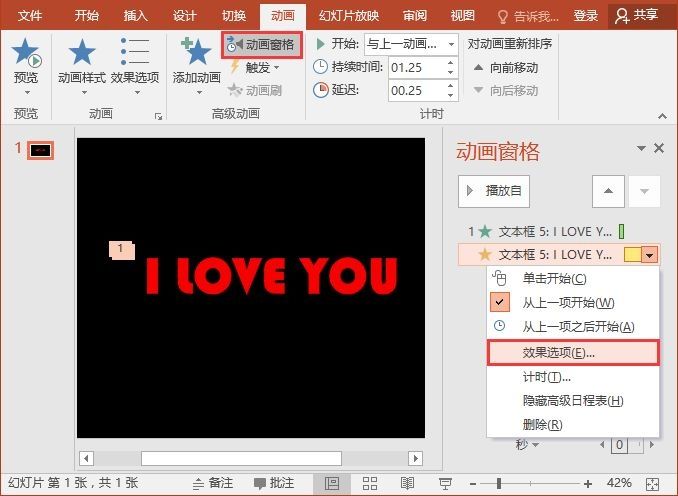Decrease delay with down spinner arrow
Screen dimensions: 678x496
pos(451,96)
